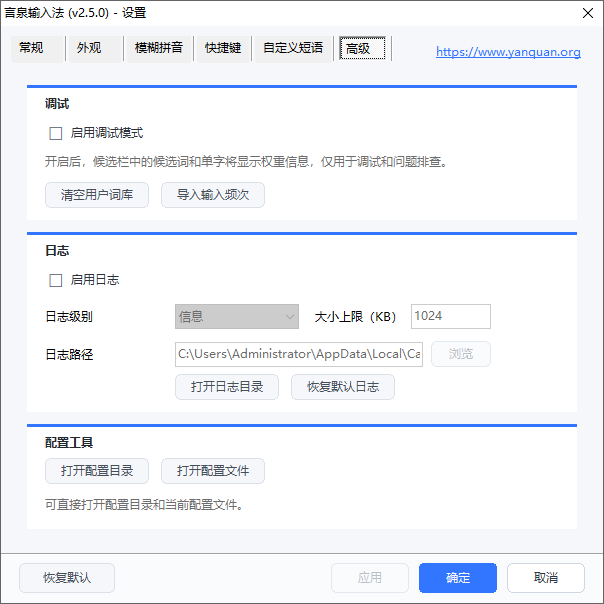Close the settings window with X
Viewport: 604px width, 604px height.
tap(588, 13)
